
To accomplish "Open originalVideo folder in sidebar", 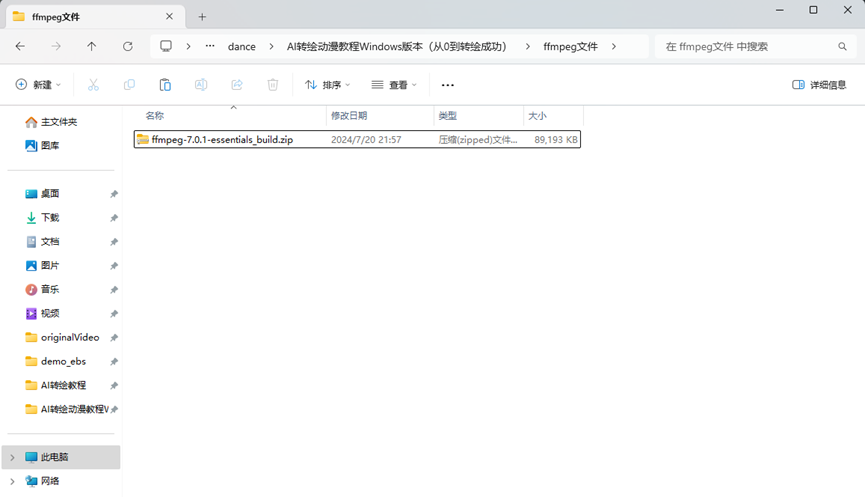I will pos(62,338).
